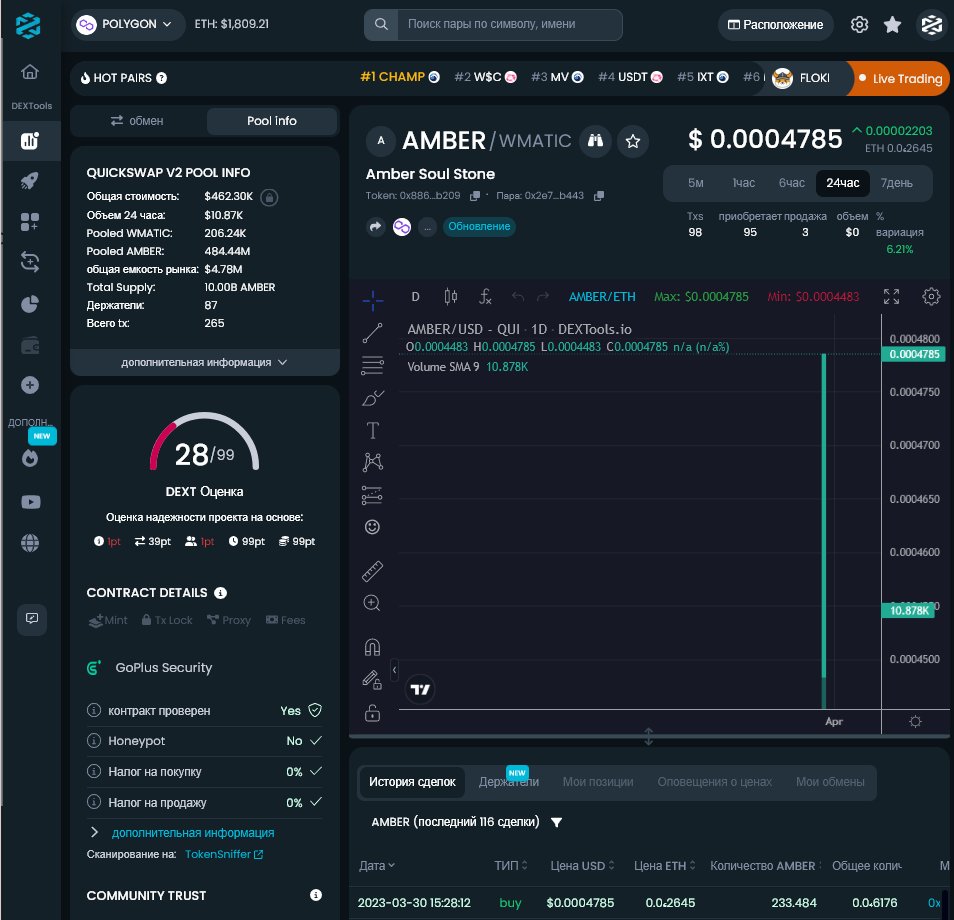Open the AMBER trades filter funnel

[556, 823]
